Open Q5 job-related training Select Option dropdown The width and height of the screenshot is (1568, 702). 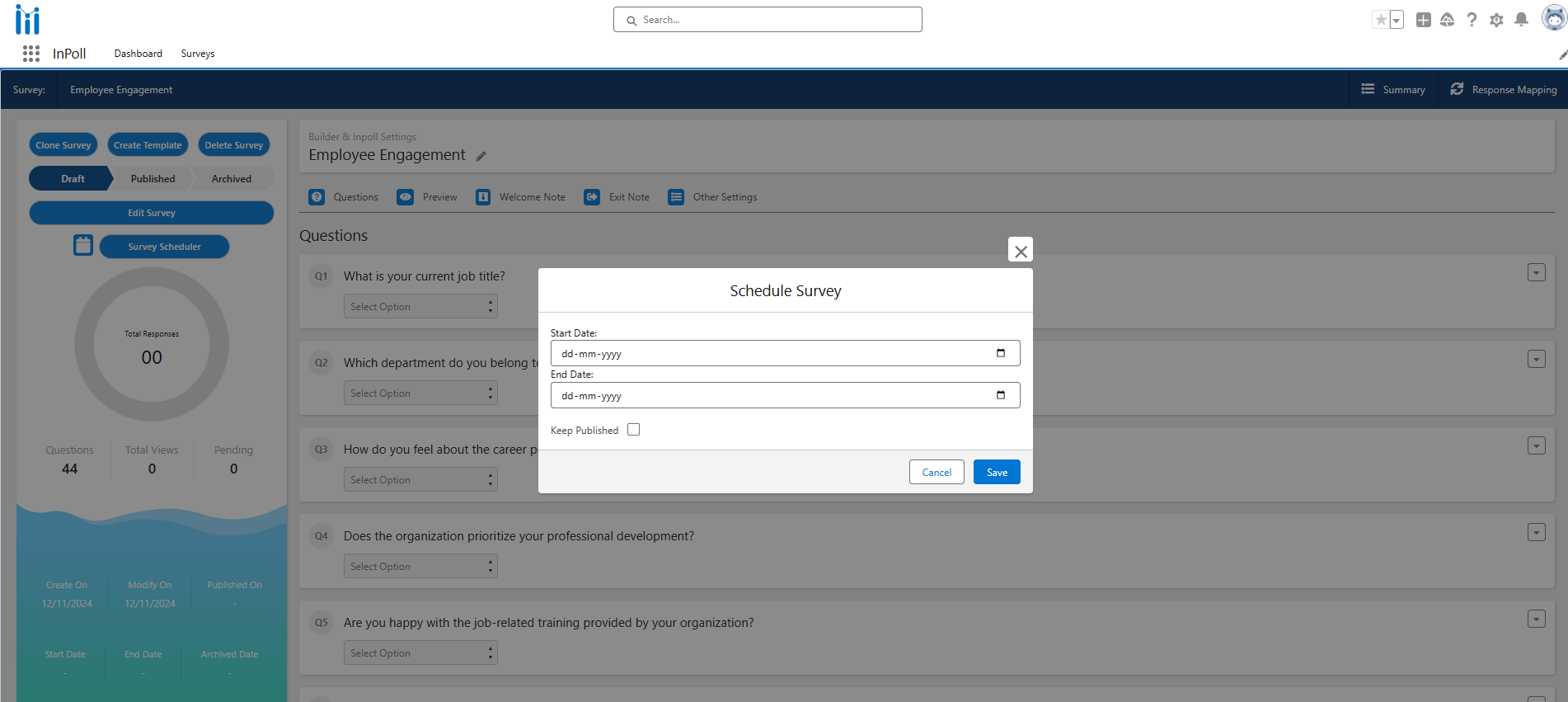420,653
